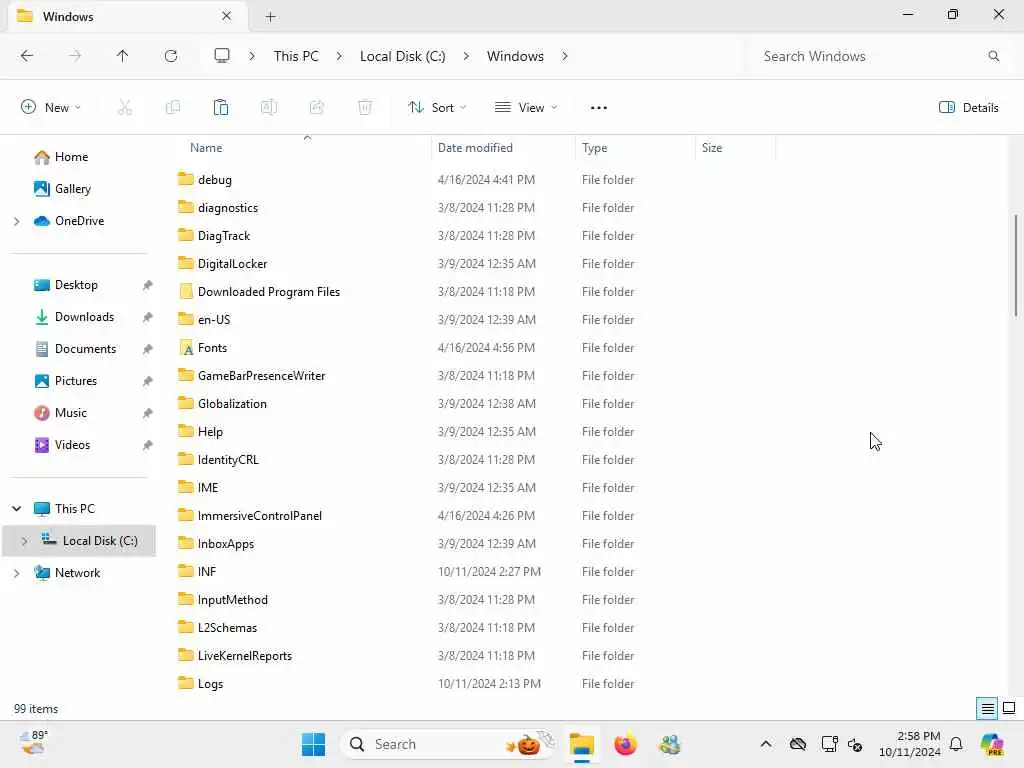Click the Rename icon in the toolbar

(268, 107)
